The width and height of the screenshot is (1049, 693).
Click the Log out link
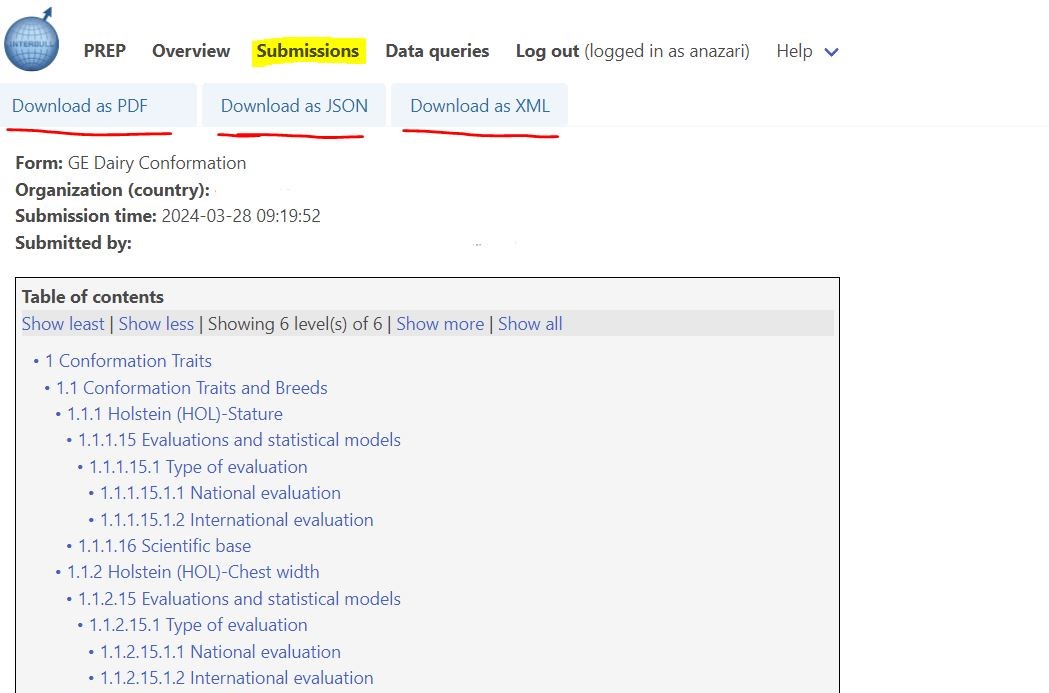point(547,51)
